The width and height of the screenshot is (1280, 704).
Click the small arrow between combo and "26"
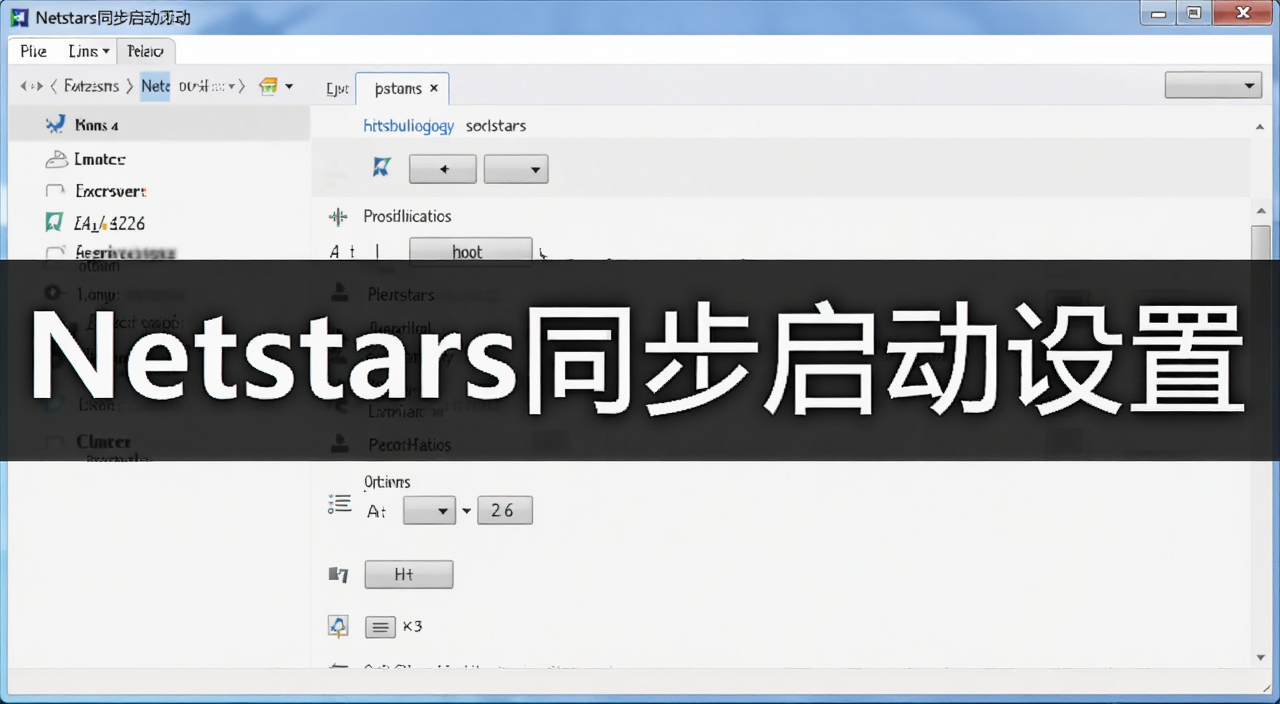coord(466,512)
